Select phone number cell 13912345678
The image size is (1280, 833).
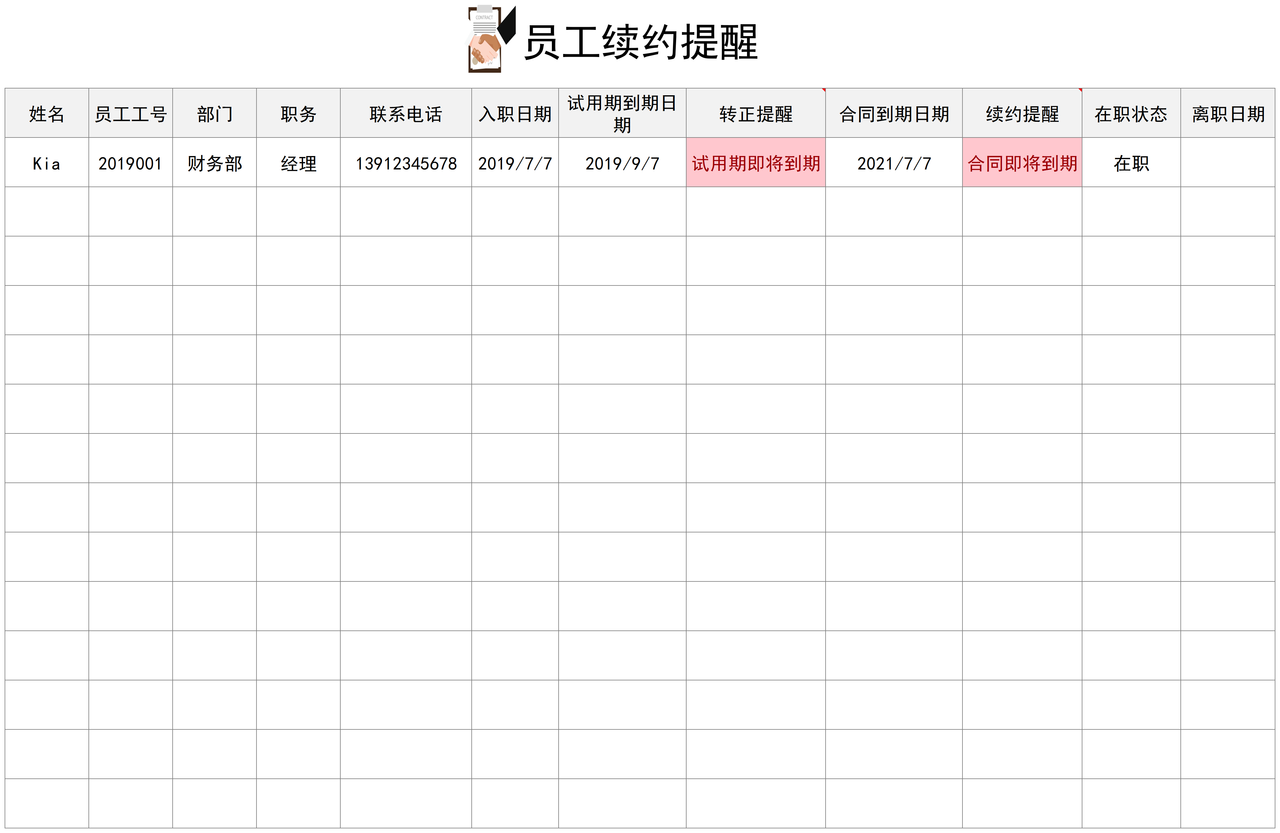point(405,163)
